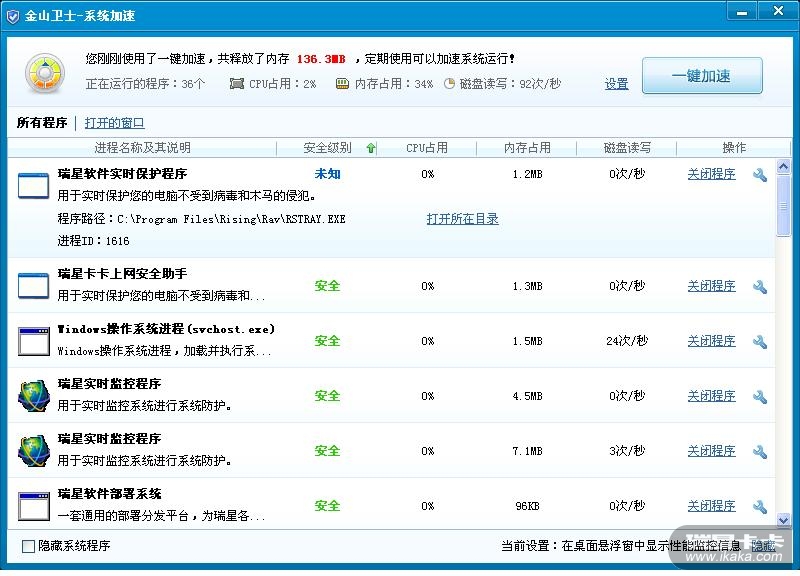Close the 7.1MB 瑞星实时监控程序 process
Screen dimensions: 800x576
pos(711,451)
